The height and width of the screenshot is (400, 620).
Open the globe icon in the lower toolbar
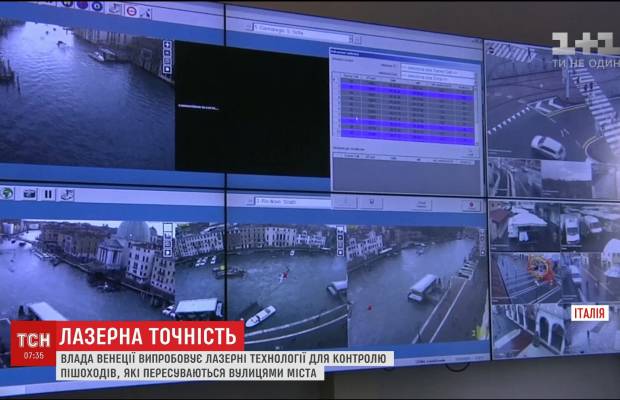[x=6, y=193]
